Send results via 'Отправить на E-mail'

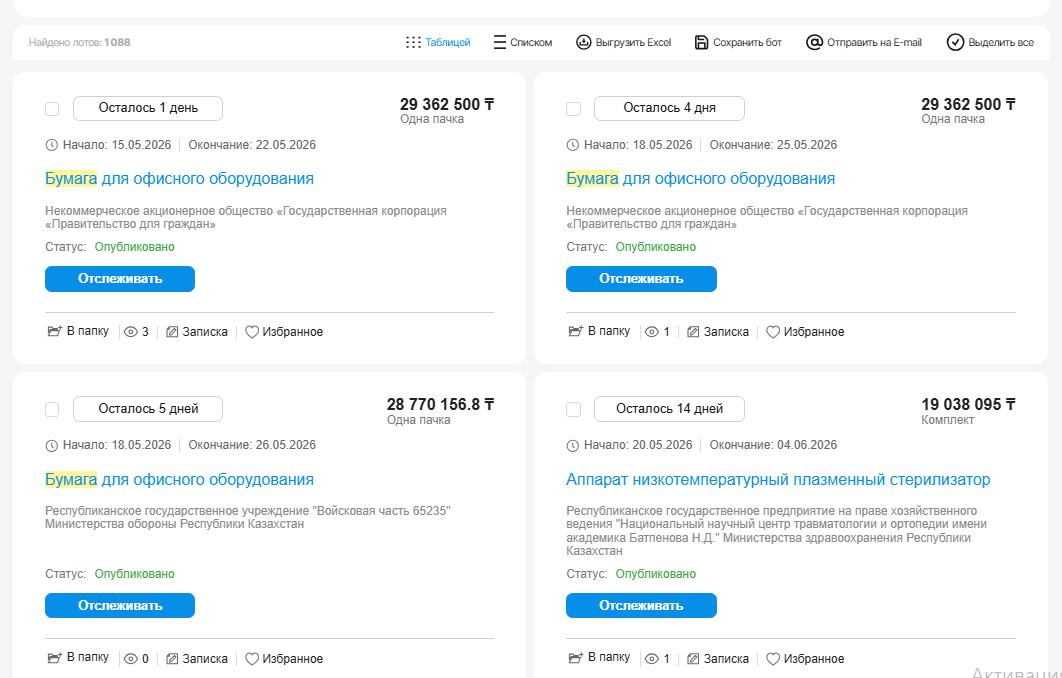(864, 42)
